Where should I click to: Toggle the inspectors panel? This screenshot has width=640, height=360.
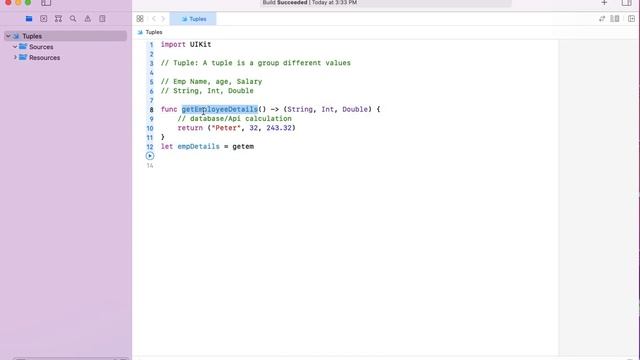click(x=627, y=3)
